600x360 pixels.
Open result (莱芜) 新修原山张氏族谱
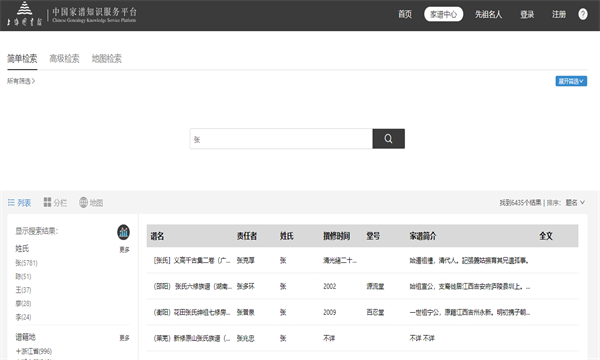192,339
